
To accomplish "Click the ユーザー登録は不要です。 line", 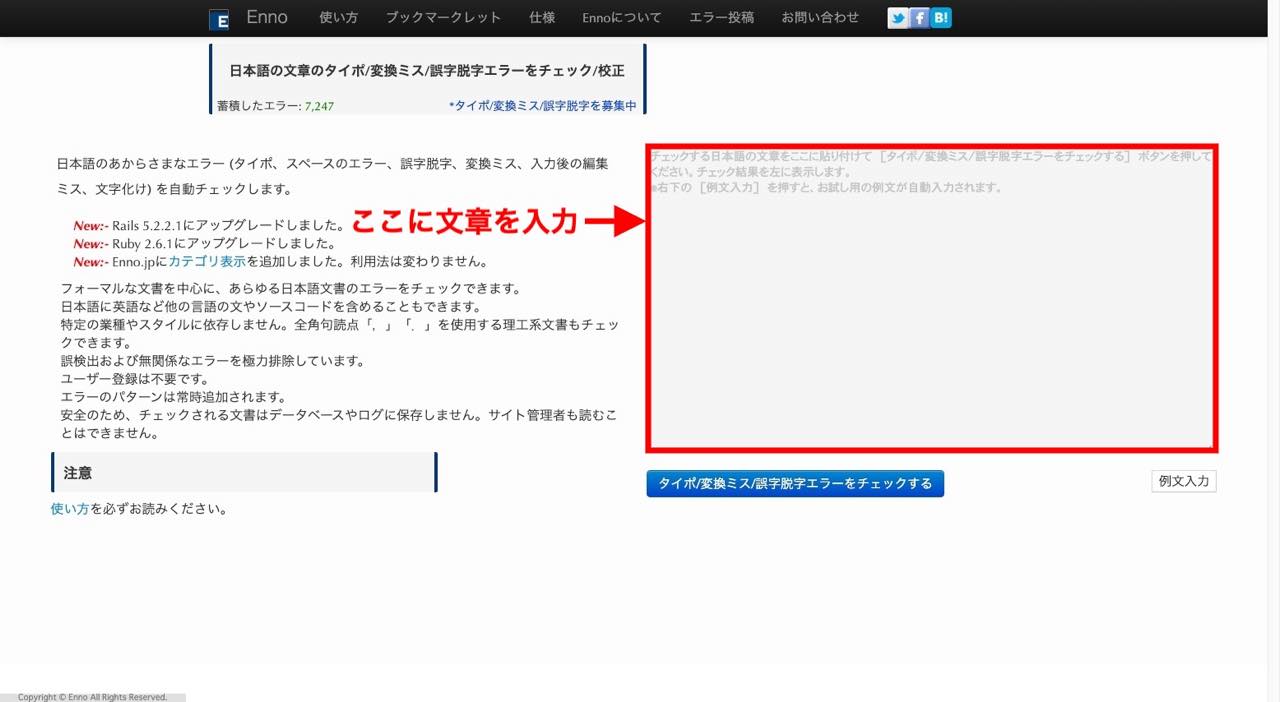I will [135, 379].
